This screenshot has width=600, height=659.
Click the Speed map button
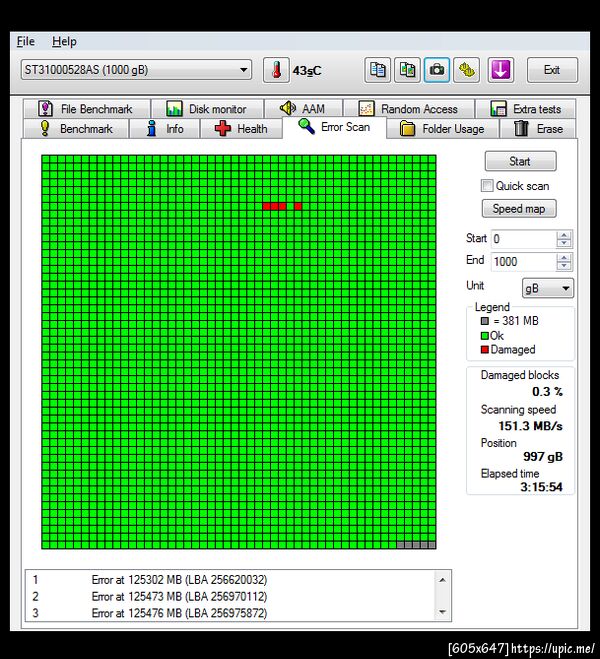[x=519, y=208]
